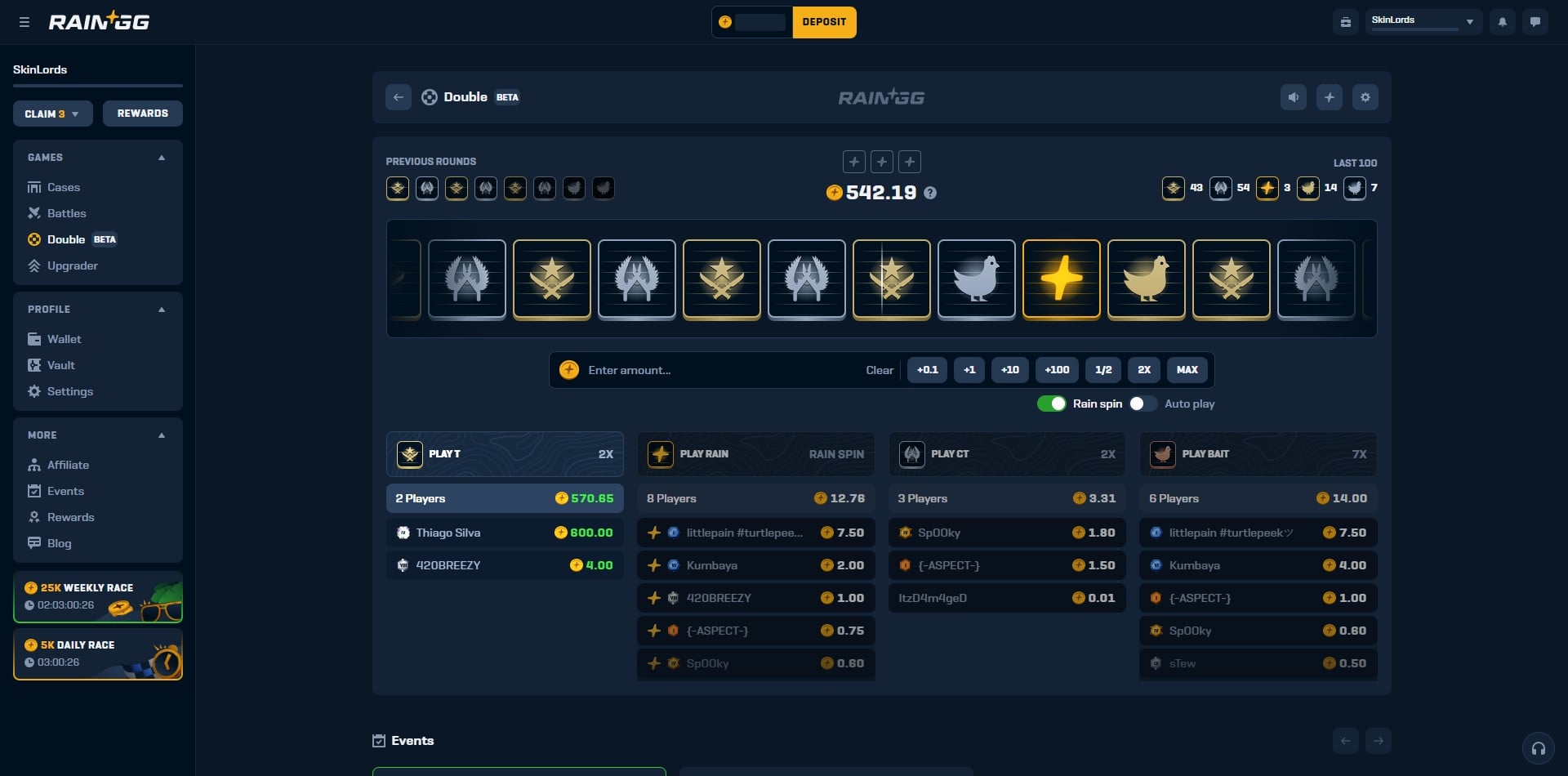Open 25K Weekly Race banner
The height and width of the screenshot is (776, 1568).
point(98,597)
